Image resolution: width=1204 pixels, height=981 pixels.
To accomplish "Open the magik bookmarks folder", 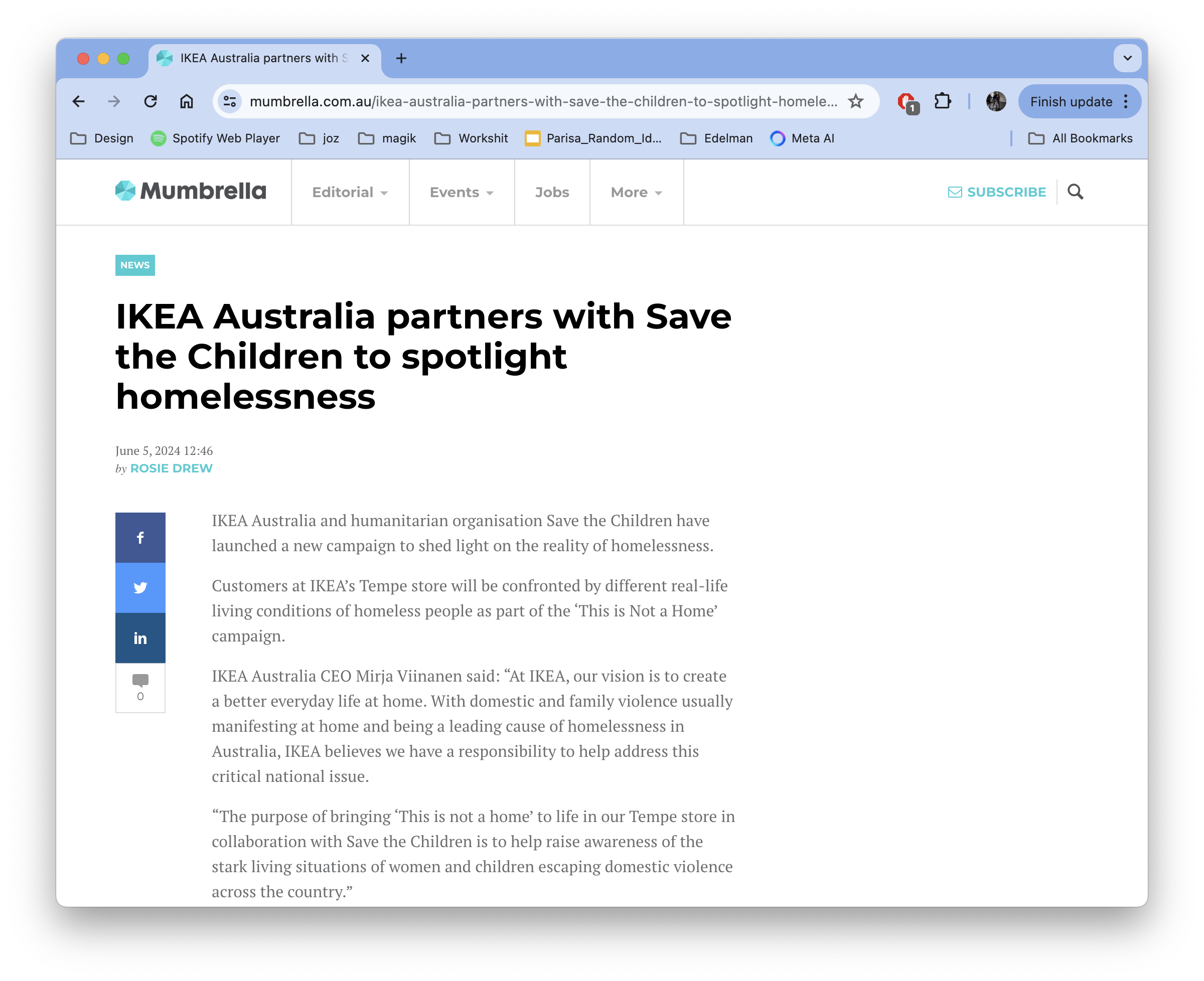I will pos(387,138).
